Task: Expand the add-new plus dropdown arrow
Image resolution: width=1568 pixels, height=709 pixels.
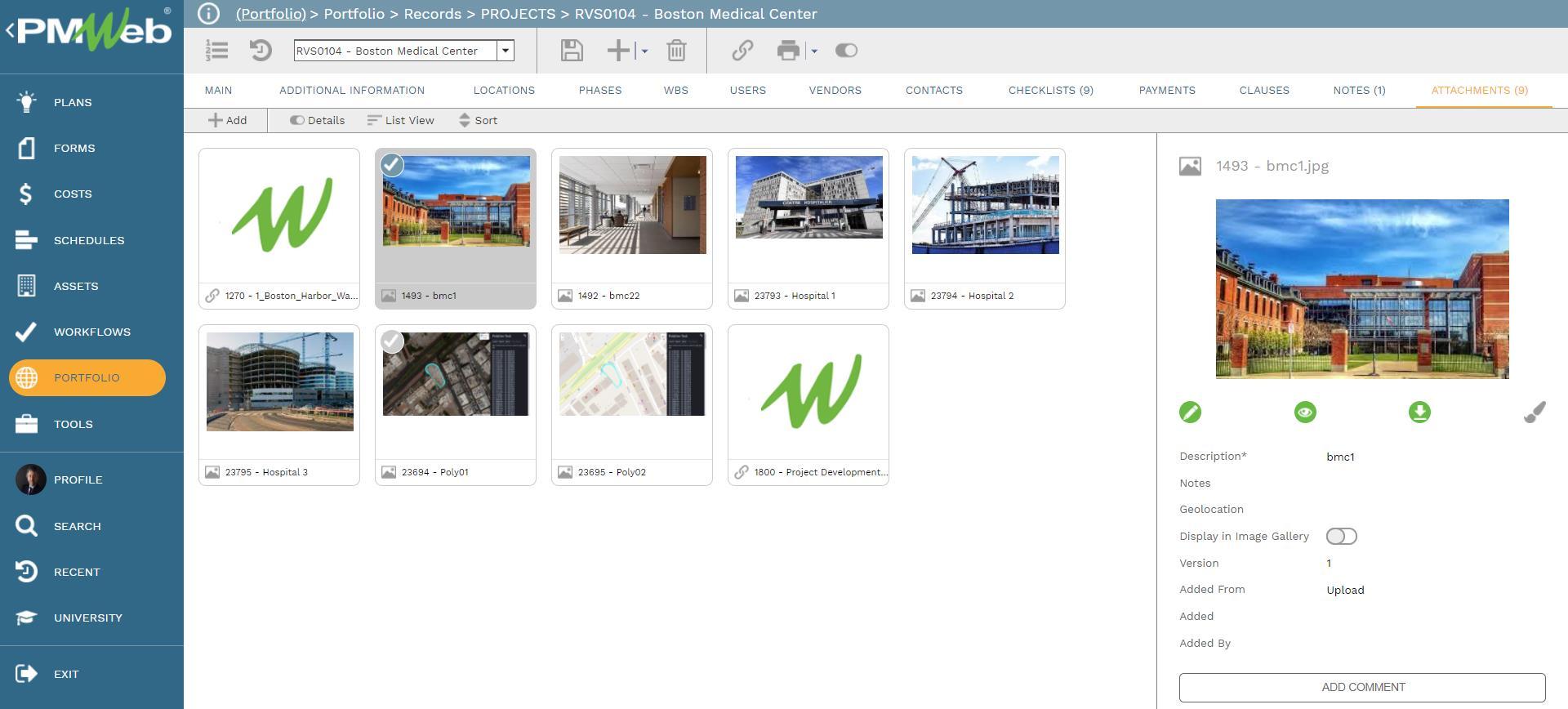Action: coord(644,51)
